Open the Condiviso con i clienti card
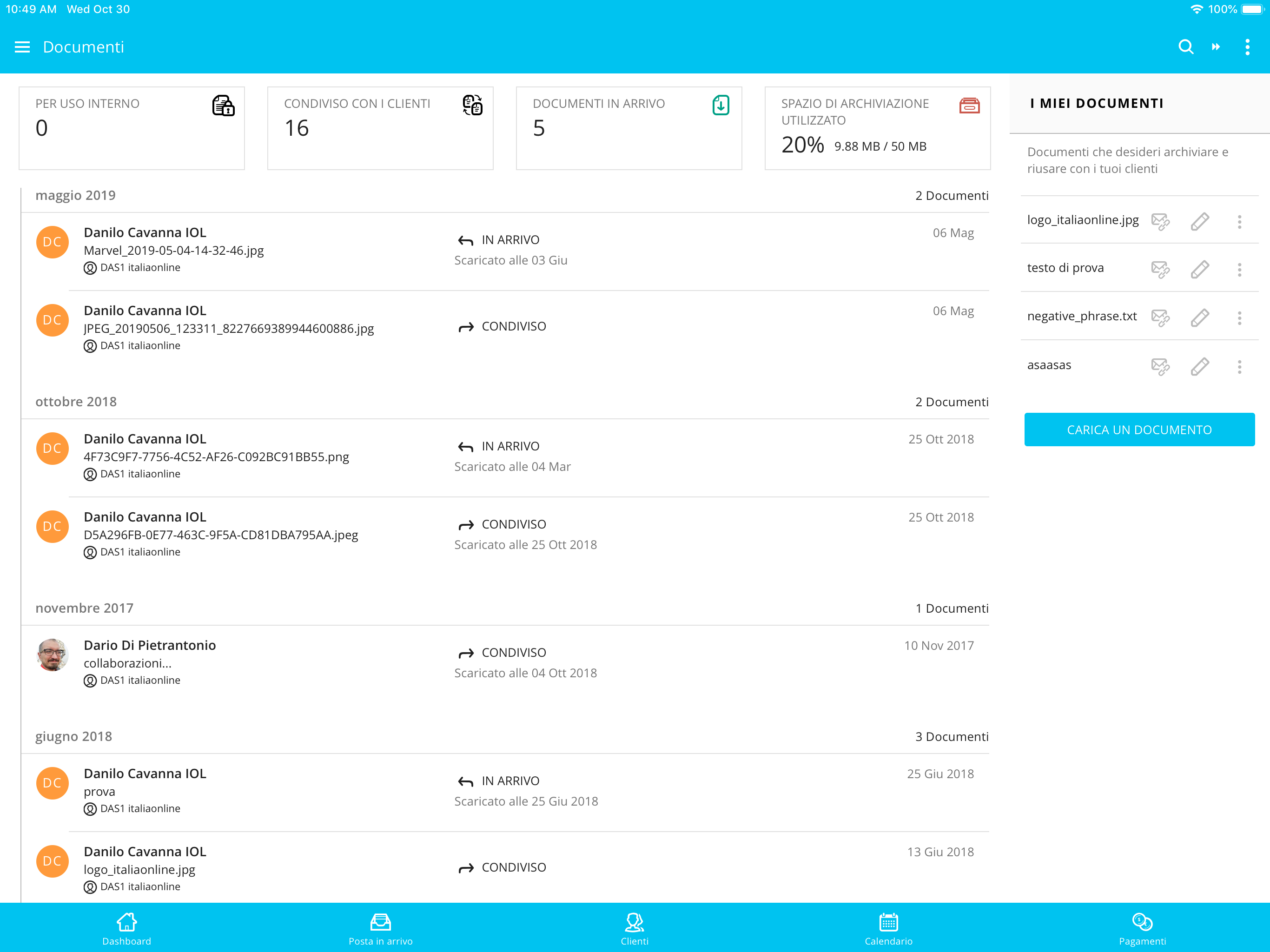The image size is (1270, 952). tap(380, 128)
